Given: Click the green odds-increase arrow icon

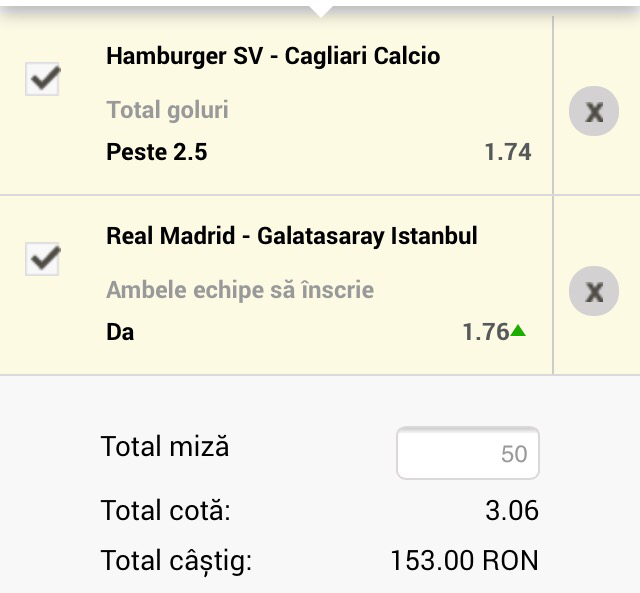Looking at the screenshot, I should pos(518,331).
